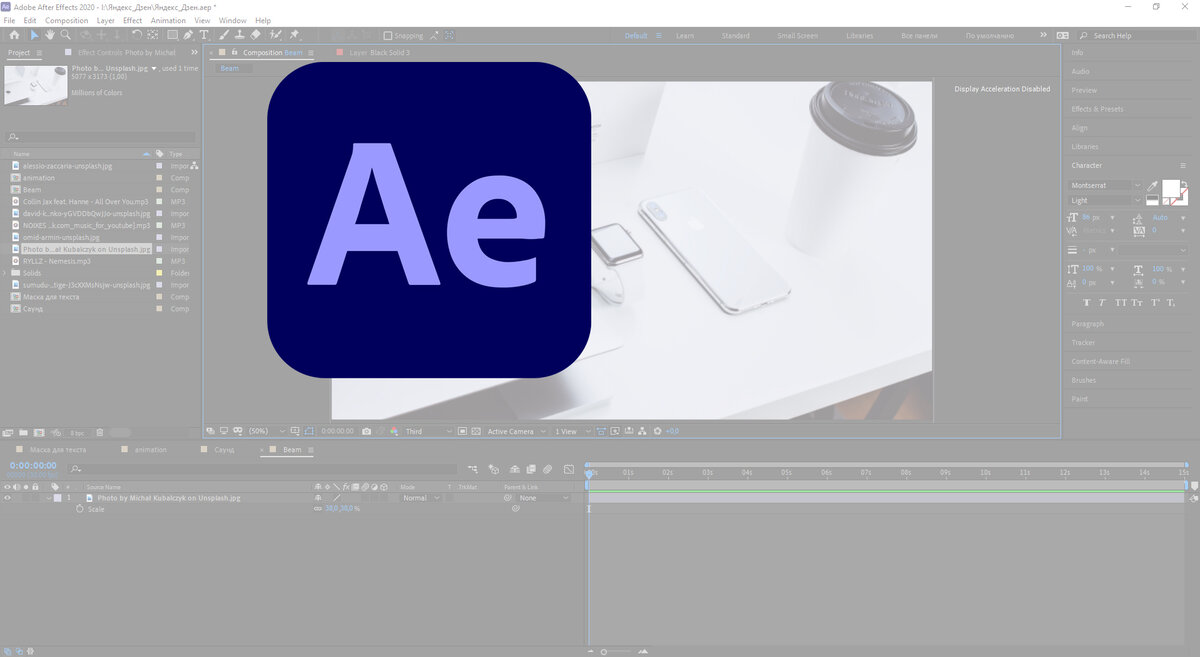Select the Home icon in the toolbar
Viewport: 1200px width, 657px height.
(14, 35)
